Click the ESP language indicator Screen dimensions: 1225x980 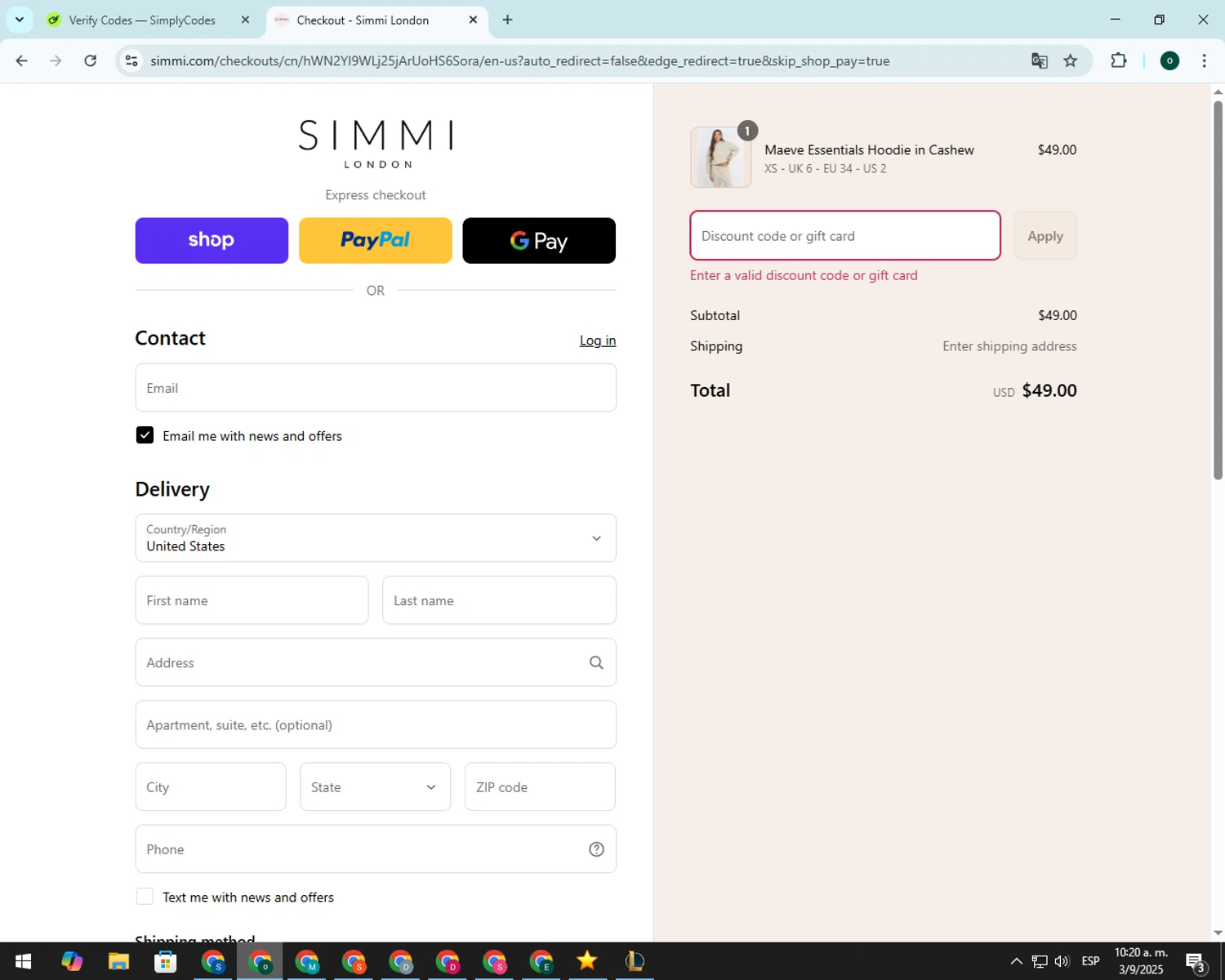point(1090,961)
